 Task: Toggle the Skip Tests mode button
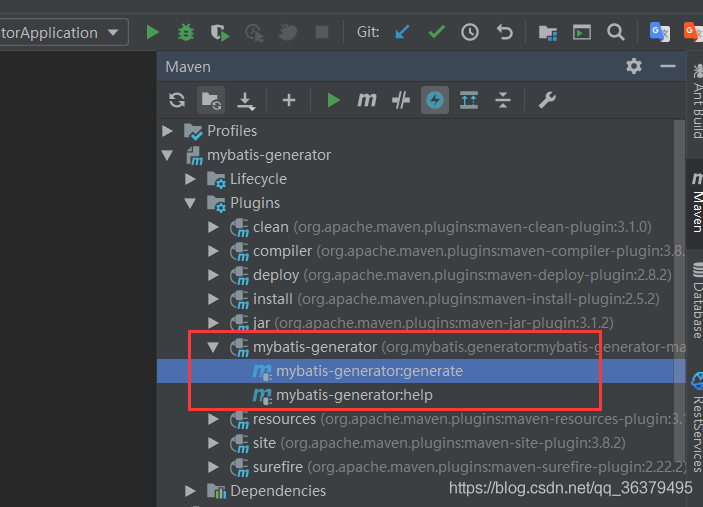(x=435, y=100)
